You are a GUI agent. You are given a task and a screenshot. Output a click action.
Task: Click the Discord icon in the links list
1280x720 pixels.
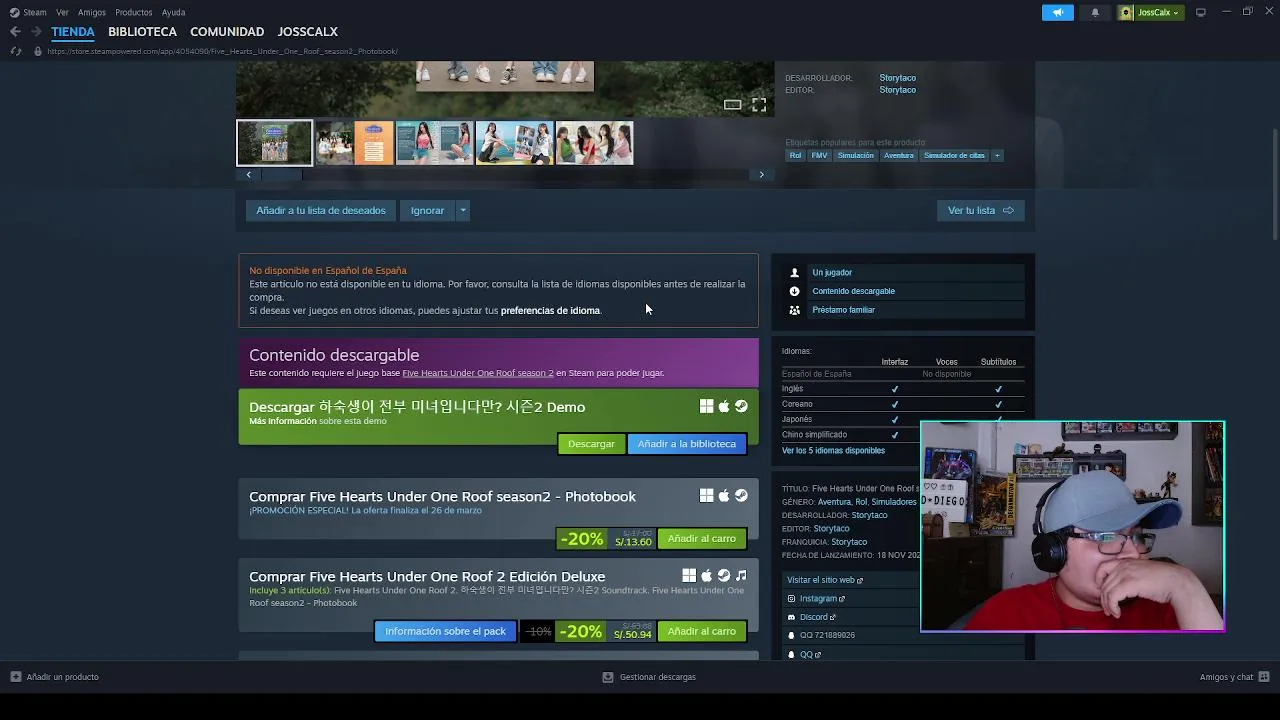coord(791,617)
